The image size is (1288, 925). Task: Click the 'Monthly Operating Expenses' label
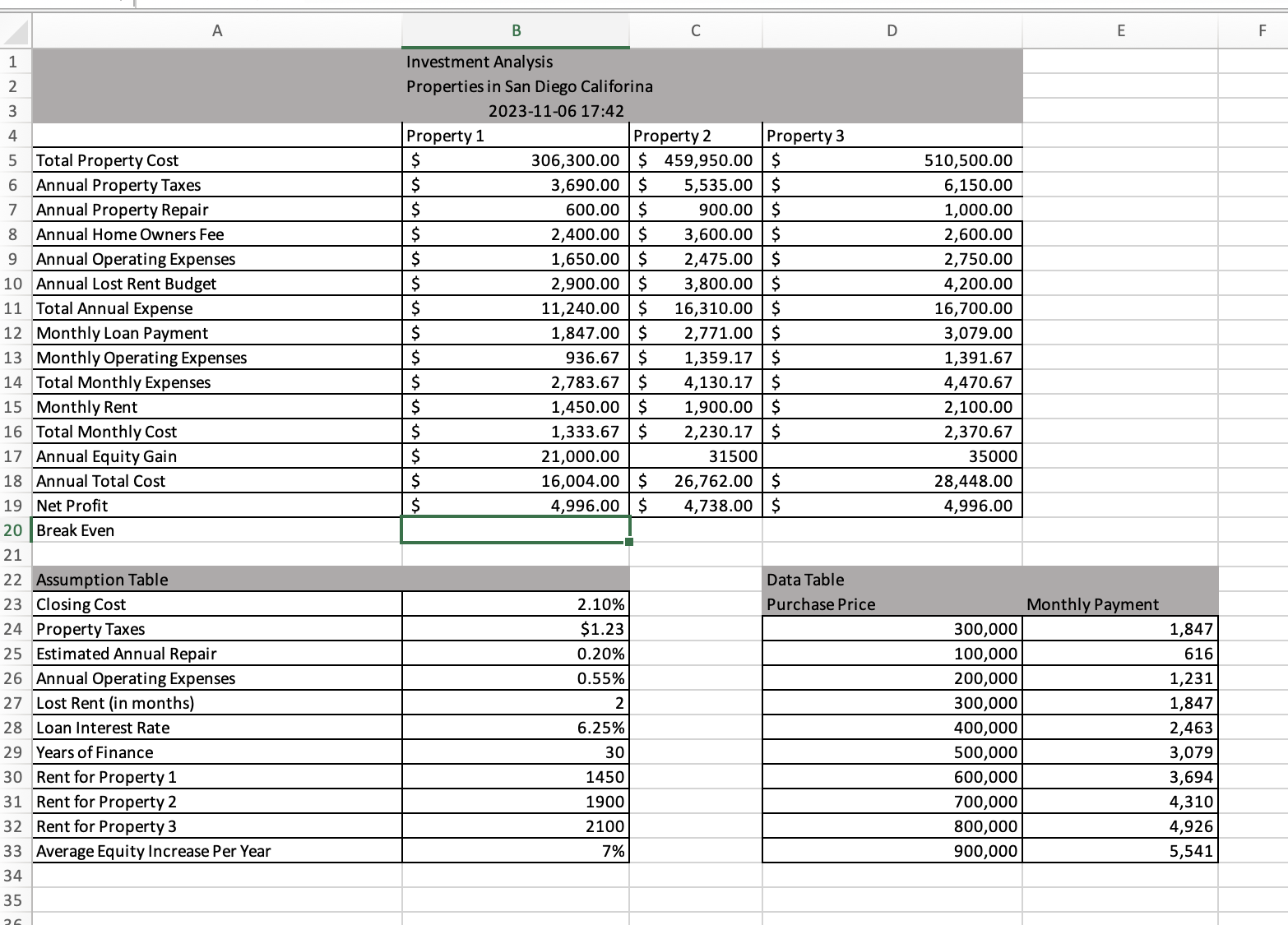pyautogui.click(x=141, y=358)
